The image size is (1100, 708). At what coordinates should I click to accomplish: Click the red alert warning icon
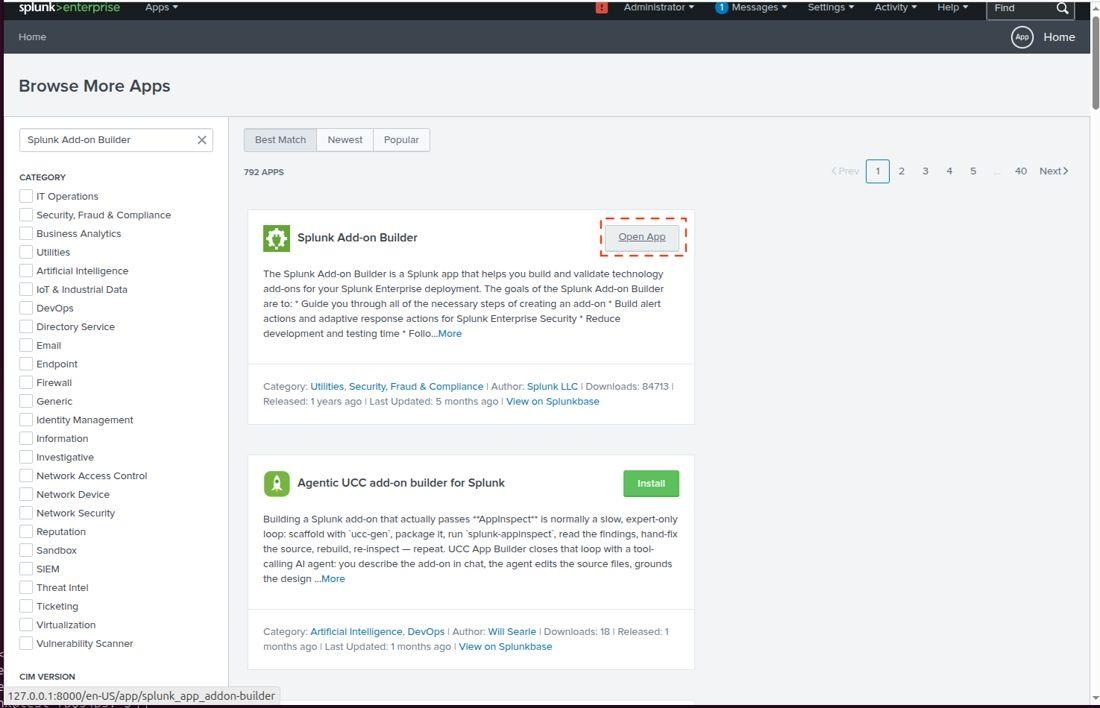click(x=601, y=8)
